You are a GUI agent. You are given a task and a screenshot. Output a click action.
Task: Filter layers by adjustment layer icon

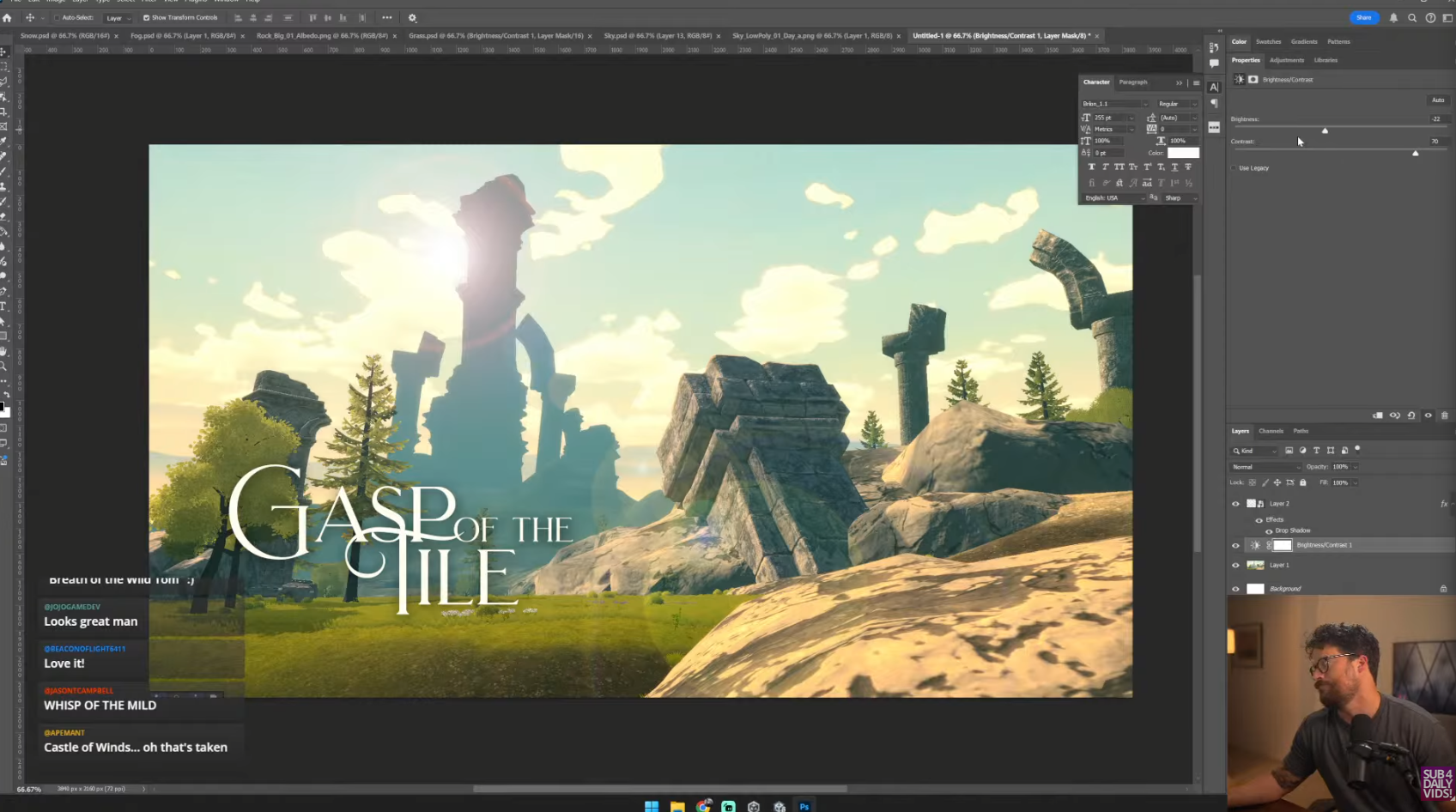click(x=1302, y=450)
